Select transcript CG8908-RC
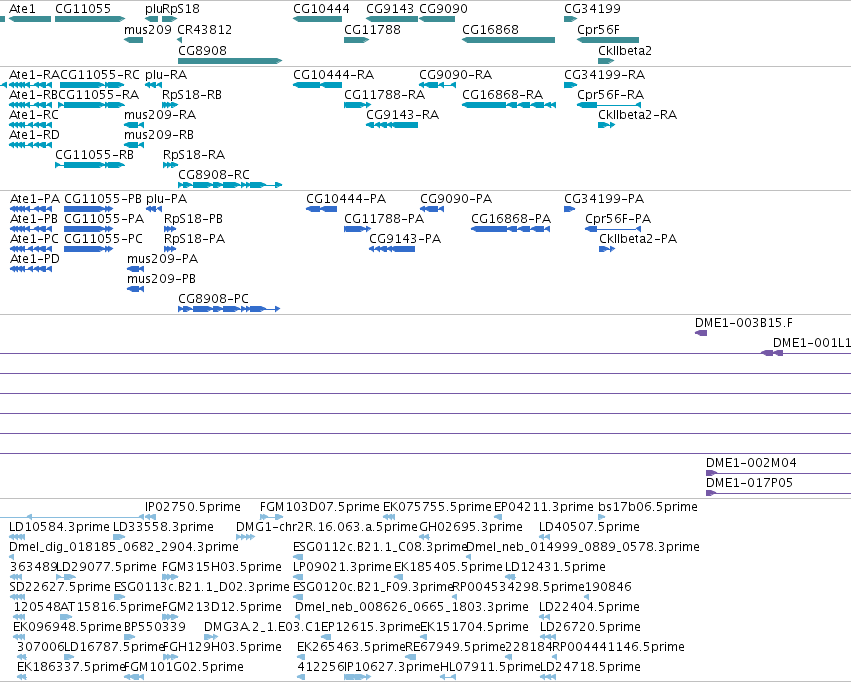The image size is (851, 682). pos(230,185)
